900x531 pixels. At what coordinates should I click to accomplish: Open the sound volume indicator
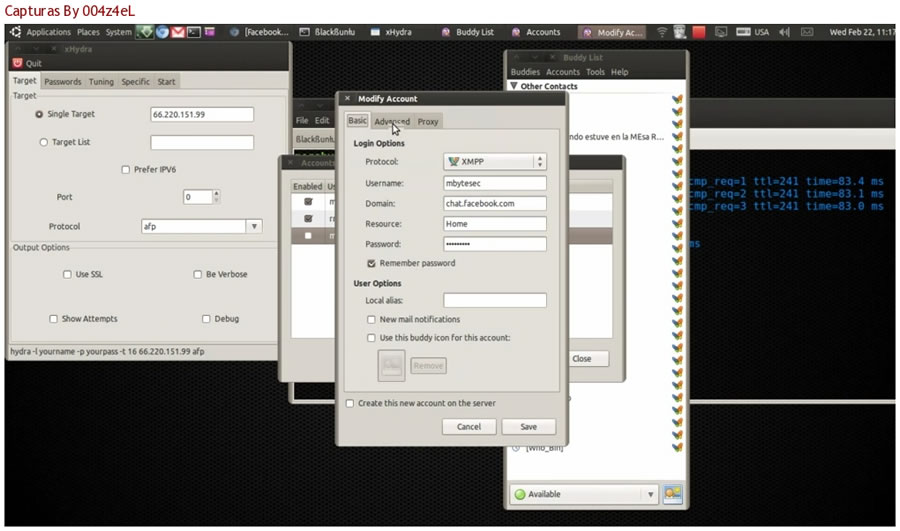[785, 32]
